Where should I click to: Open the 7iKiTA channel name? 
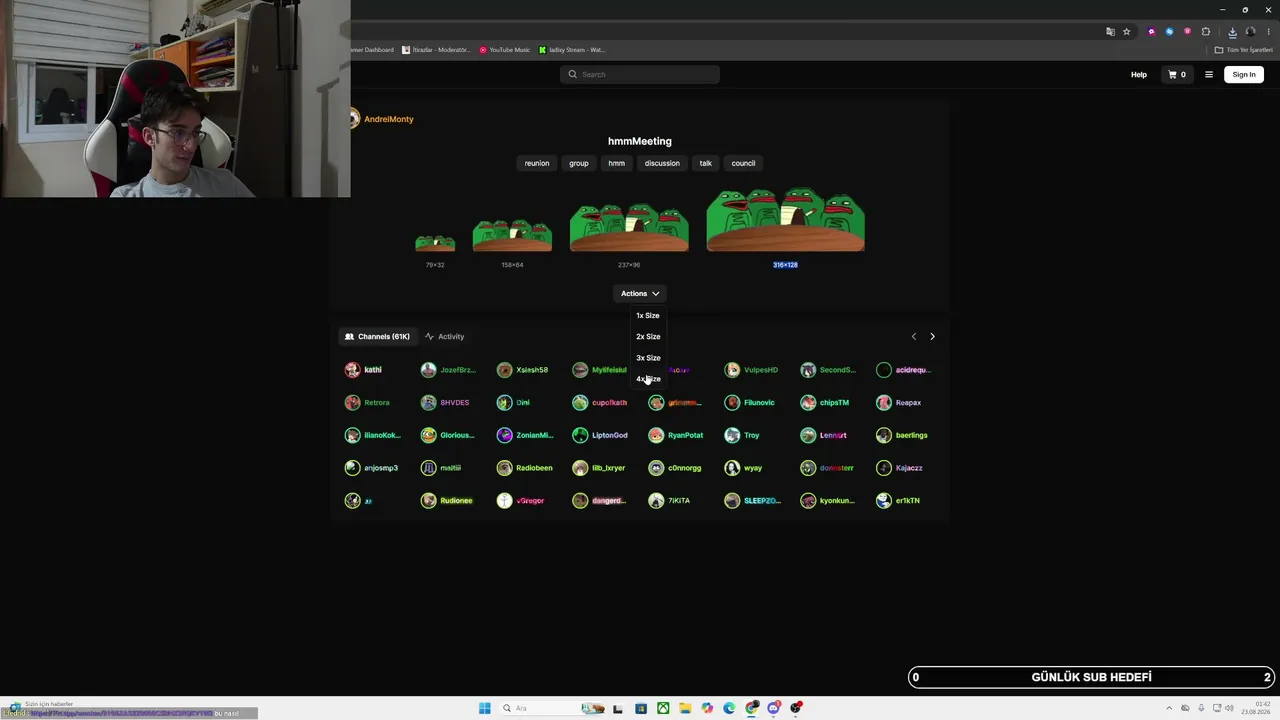point(679,501)
